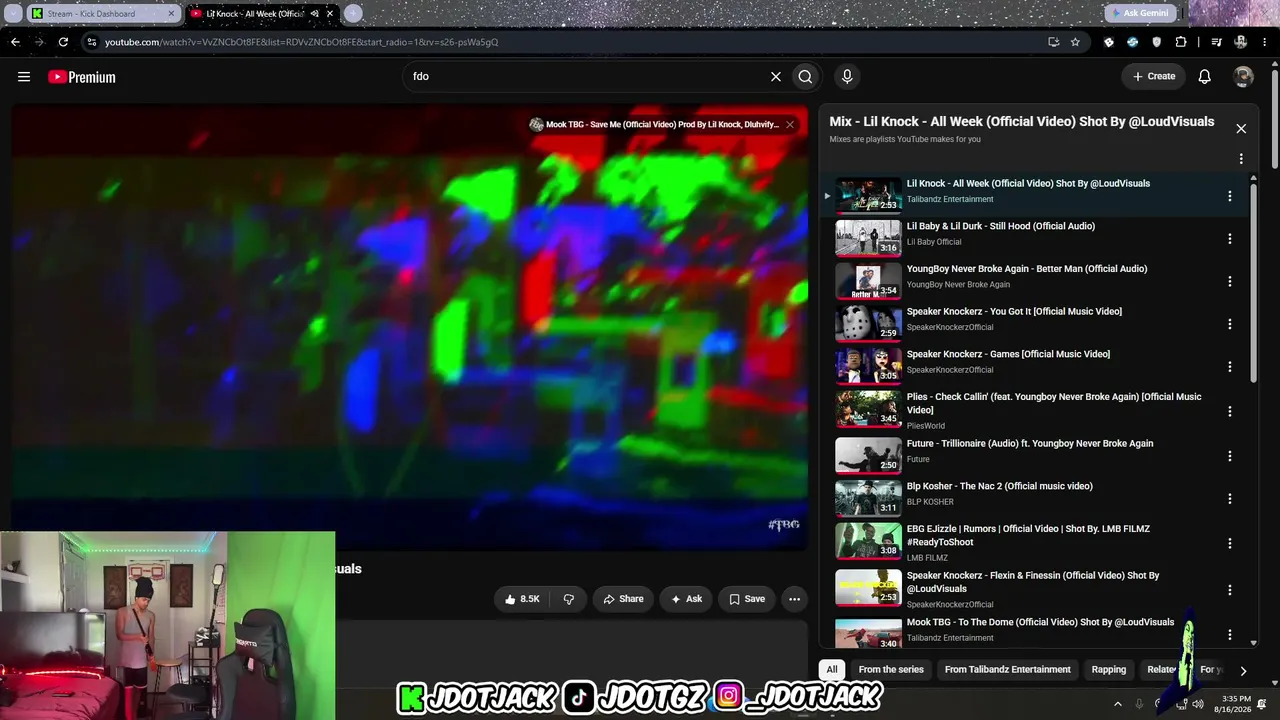Start voice search with the microphone
Image resolution: width=1280 pixels, height=720 pixels.
(x=847, y=76)
